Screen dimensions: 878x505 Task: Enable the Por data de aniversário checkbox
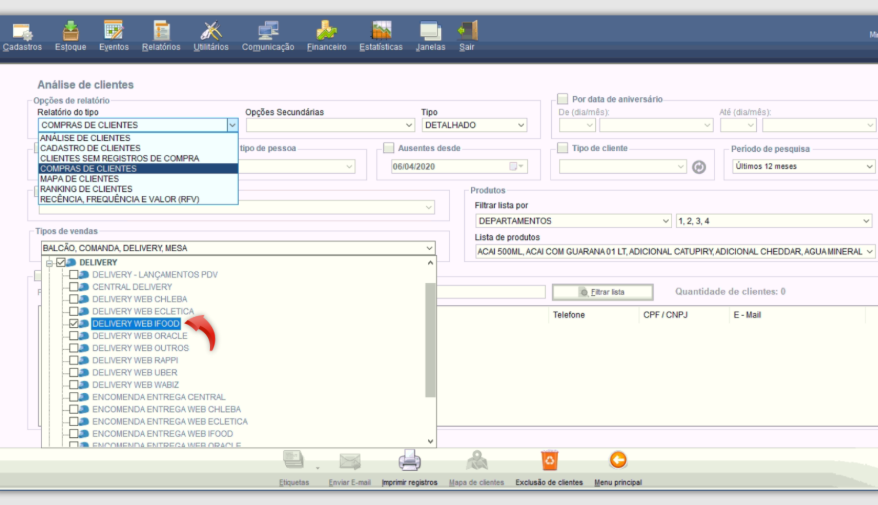pyautogui.click(x=563, y=99)
